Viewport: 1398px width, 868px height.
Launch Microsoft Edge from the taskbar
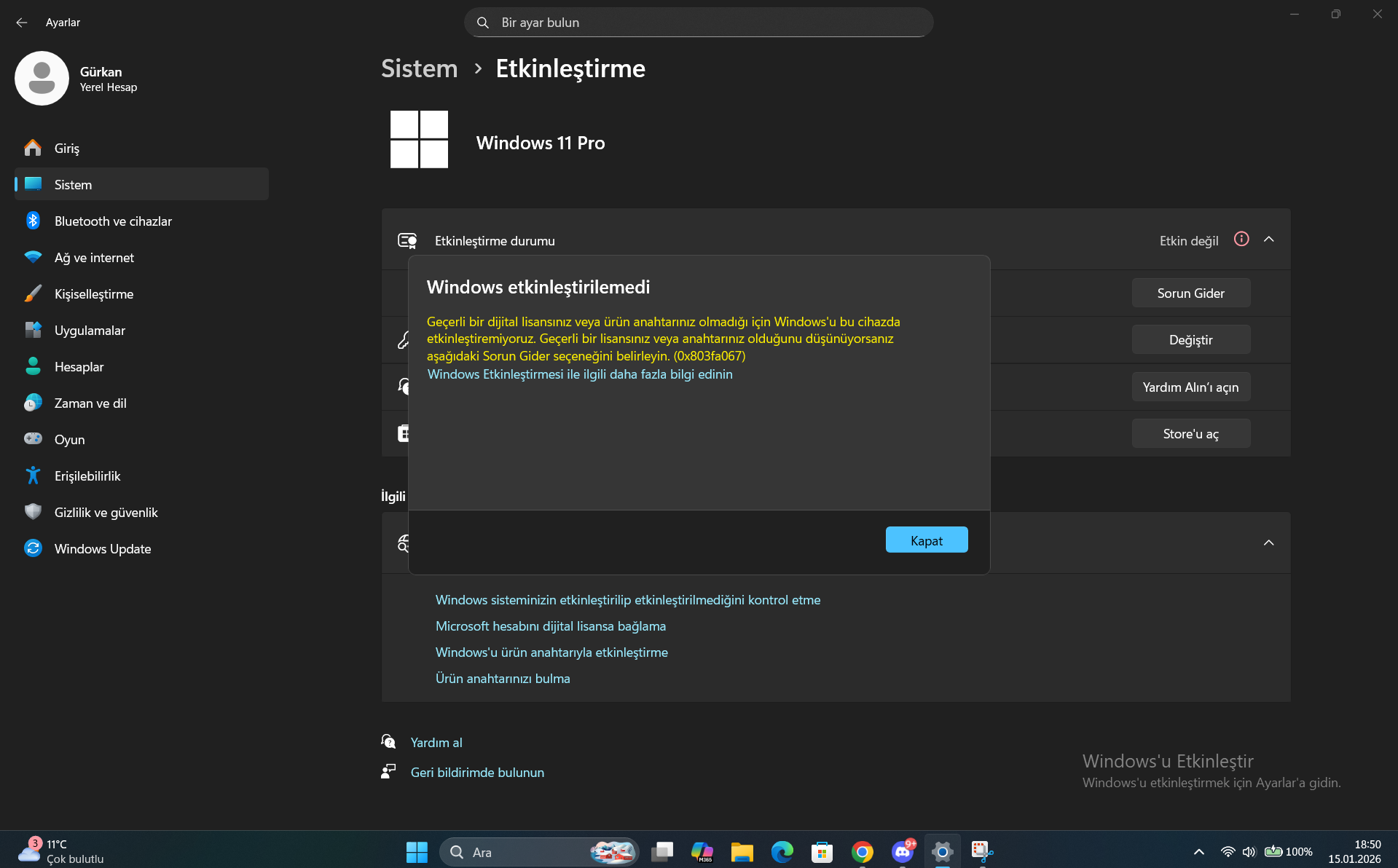click(782, 852)
